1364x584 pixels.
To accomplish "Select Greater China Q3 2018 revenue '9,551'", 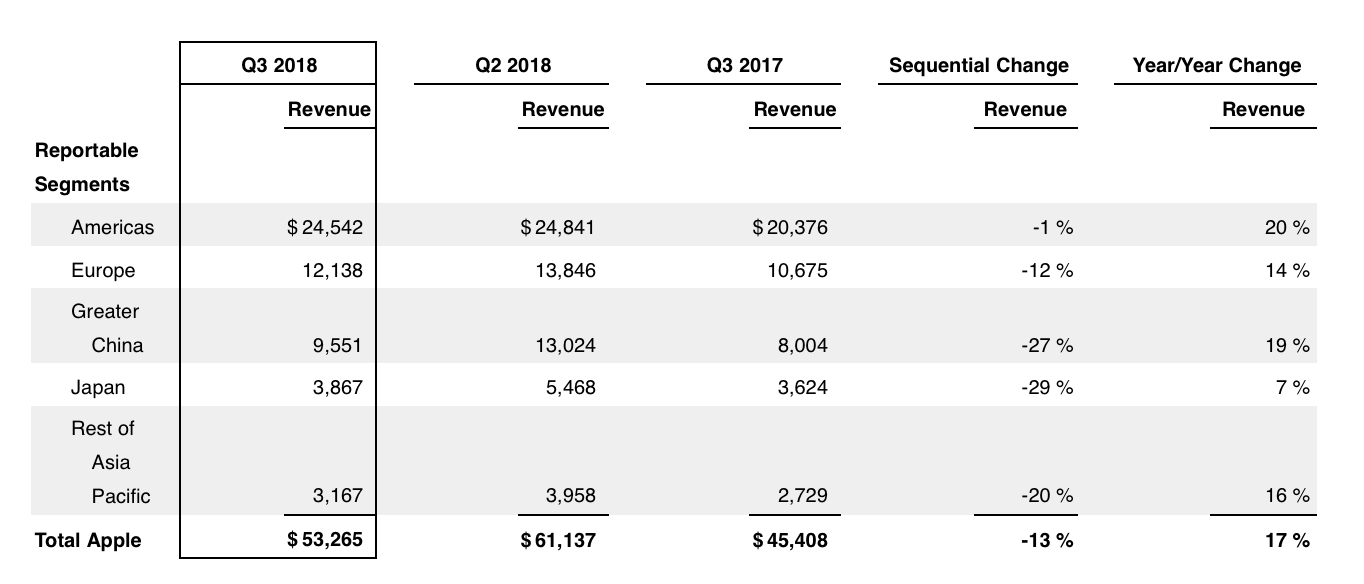I will tap(337, 345).
